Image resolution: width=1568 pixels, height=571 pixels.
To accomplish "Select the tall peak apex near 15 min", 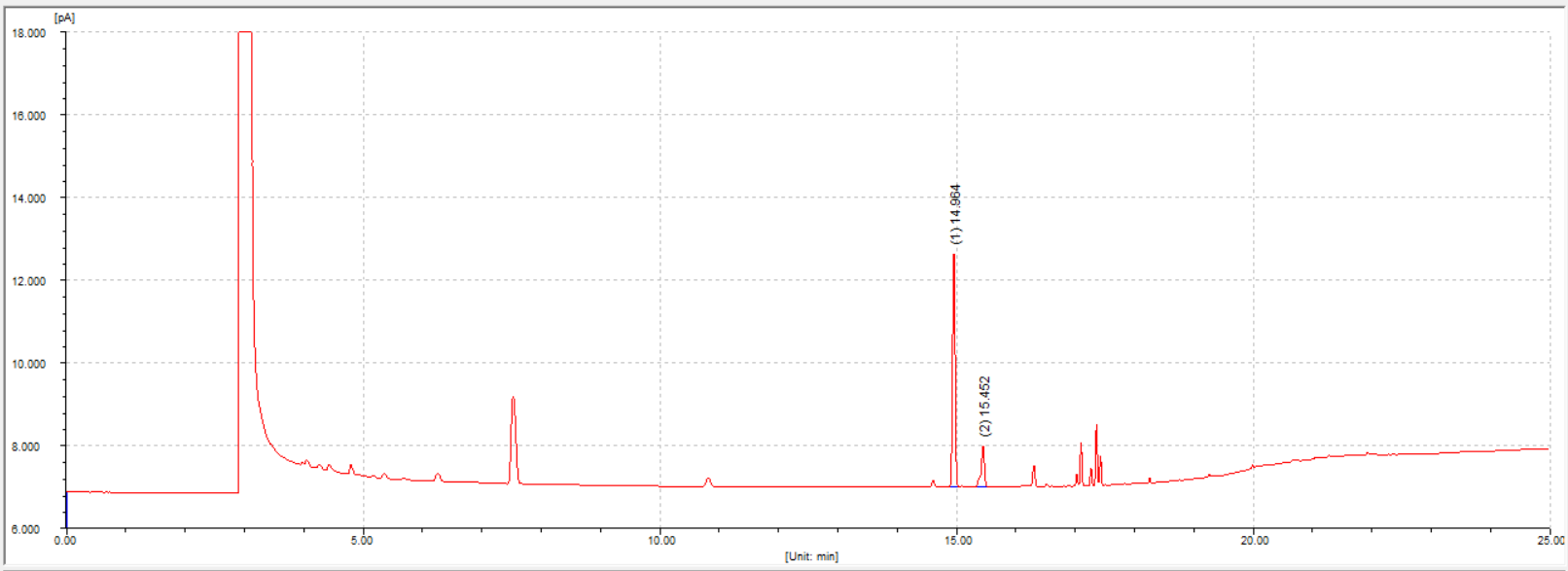I will click(x=954, y=256).
